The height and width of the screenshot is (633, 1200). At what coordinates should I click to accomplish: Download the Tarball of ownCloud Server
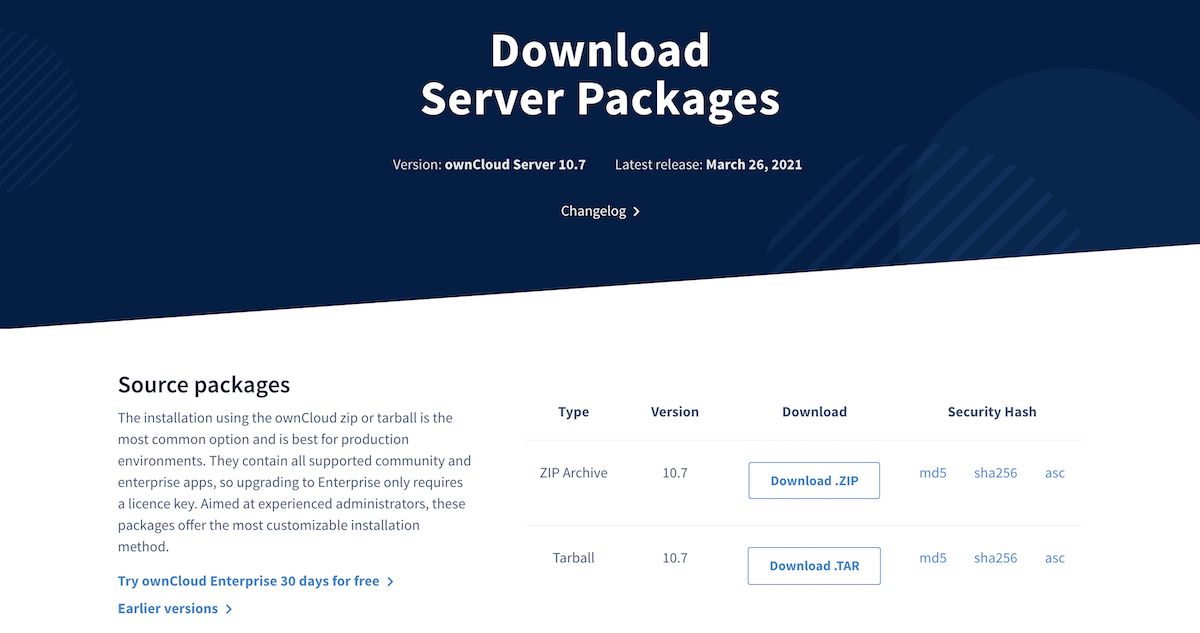coord(813,565)
